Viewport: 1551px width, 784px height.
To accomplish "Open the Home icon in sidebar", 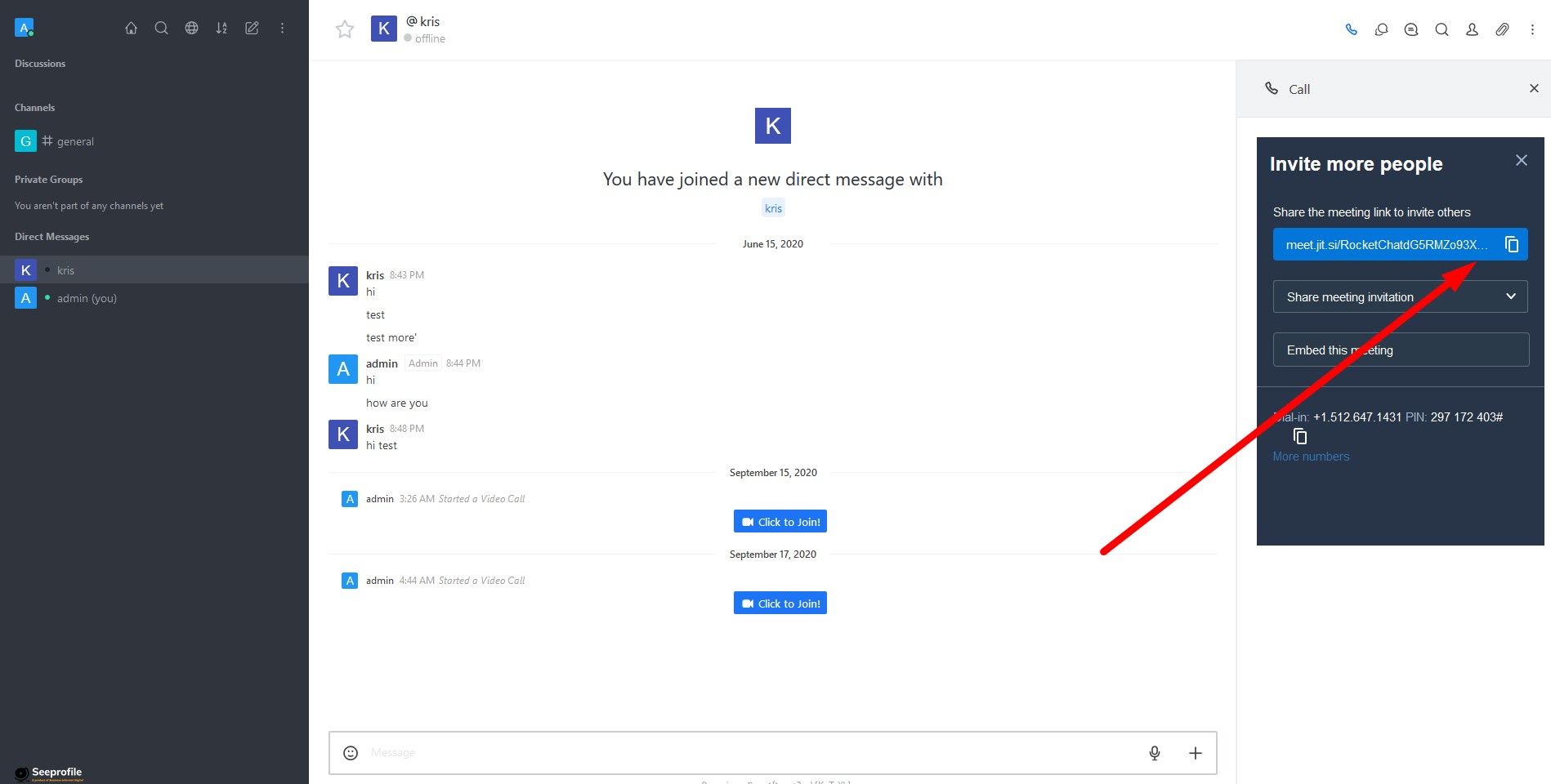I will 131,28.
